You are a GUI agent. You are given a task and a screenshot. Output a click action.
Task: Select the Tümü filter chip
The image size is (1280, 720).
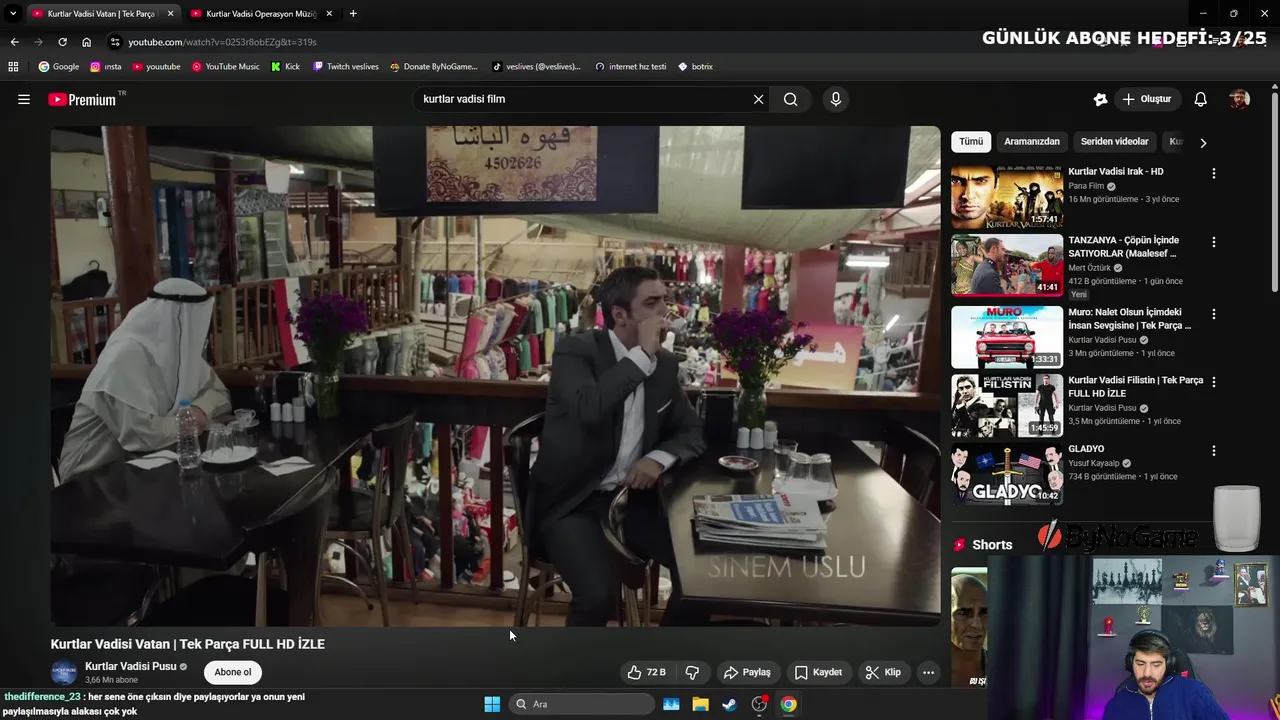click(x=971, y=141)
